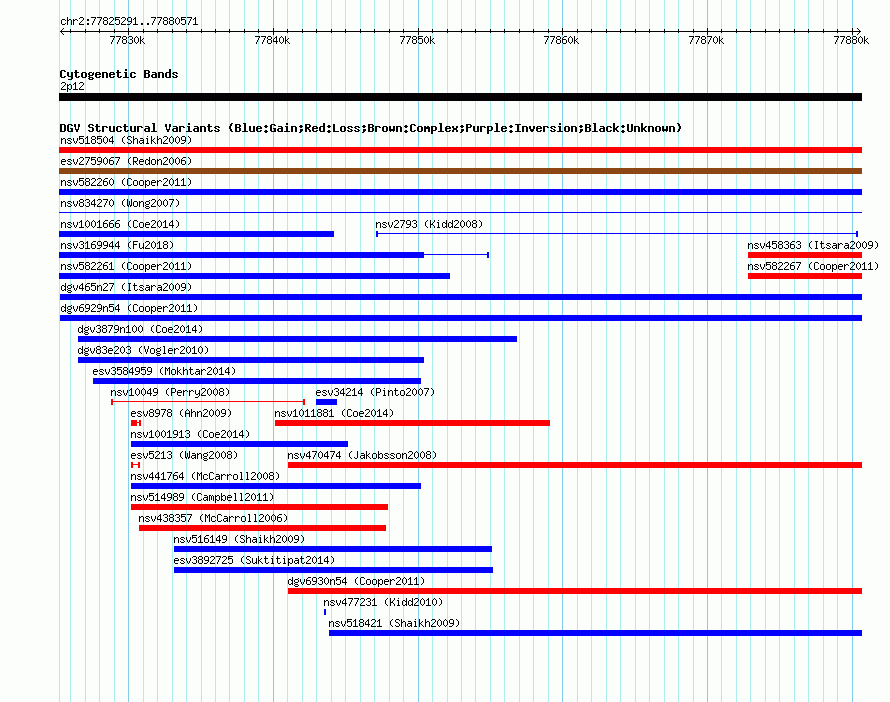Click the blue dgv3879n100 gain bar

point(297,339)
